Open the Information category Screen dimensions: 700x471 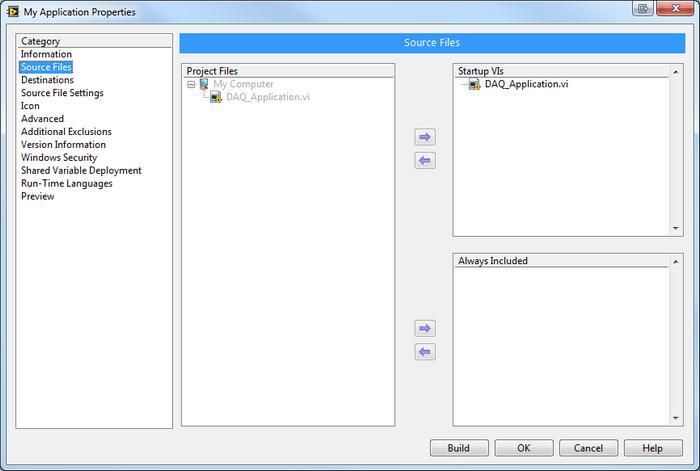coord(46,54)
